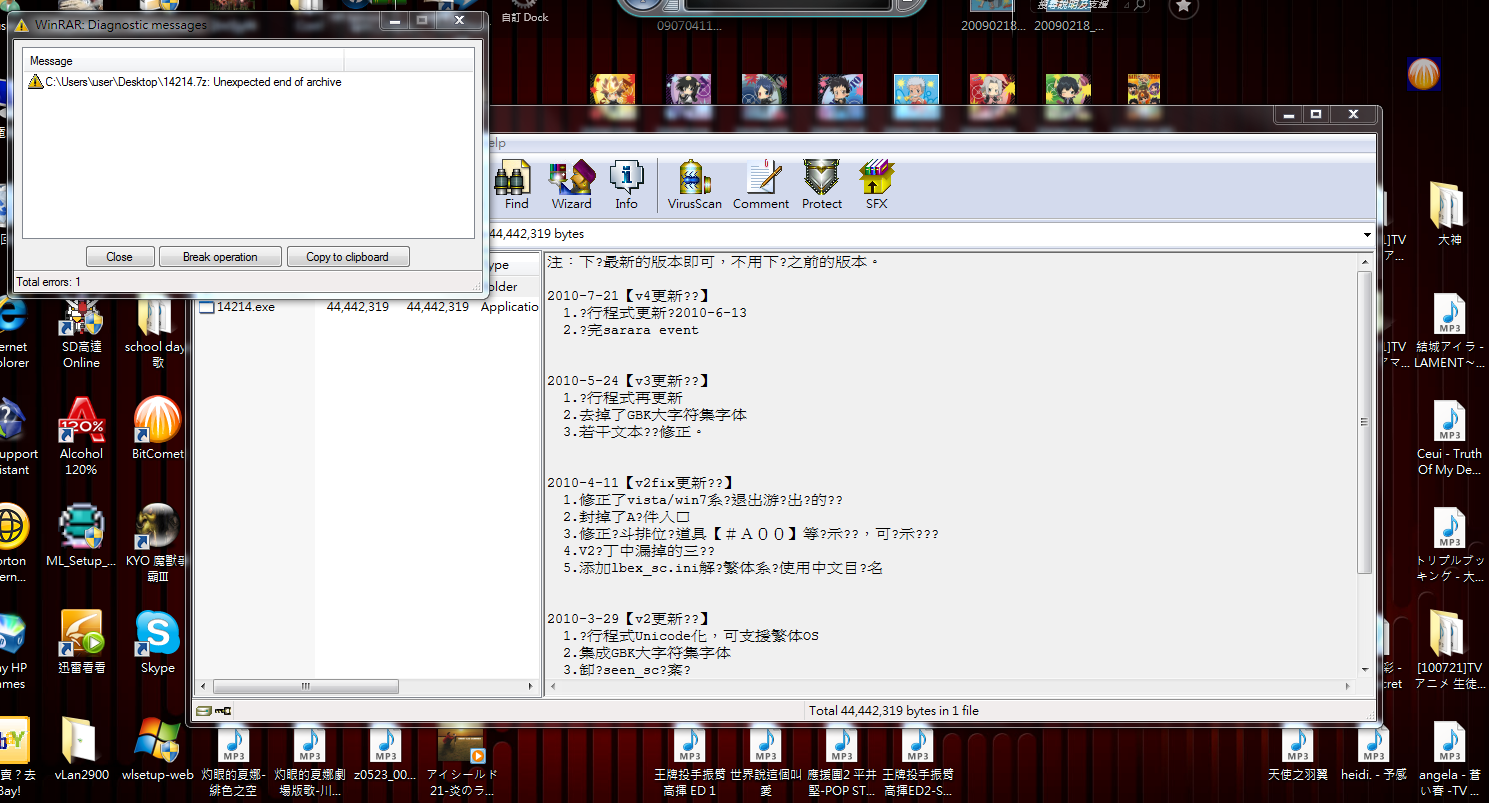1489x803 pixels.
Task: Click the 2010-4-11 v2fix update line
Action: [640, 483]
